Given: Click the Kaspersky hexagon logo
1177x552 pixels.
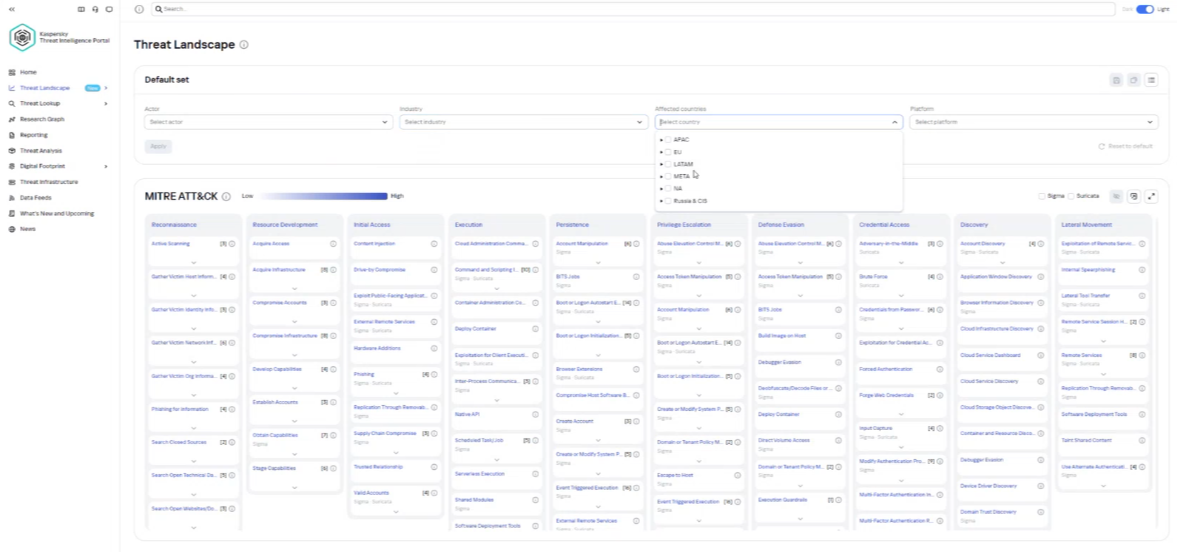Looking at the screenshot, I should tap(22, 37).
